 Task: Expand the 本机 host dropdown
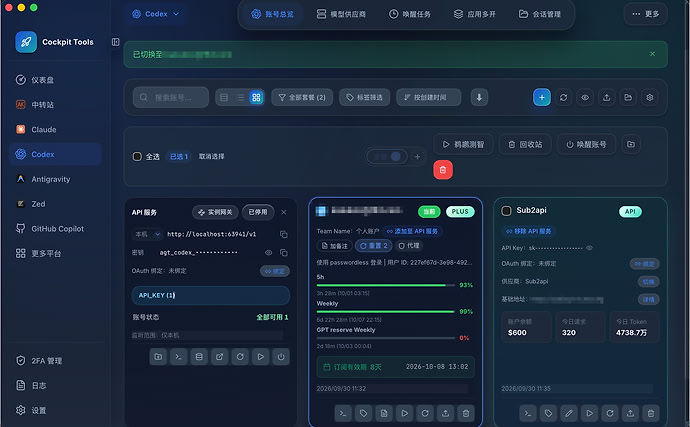pos(147,234)
